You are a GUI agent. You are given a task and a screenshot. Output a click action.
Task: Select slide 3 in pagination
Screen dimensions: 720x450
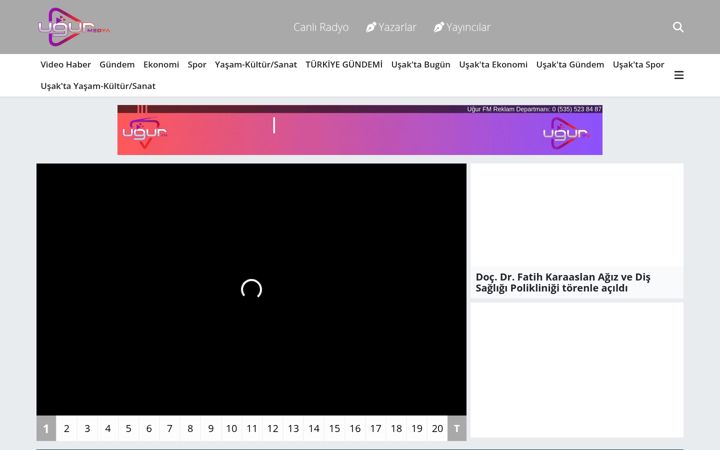coord(87,428)
